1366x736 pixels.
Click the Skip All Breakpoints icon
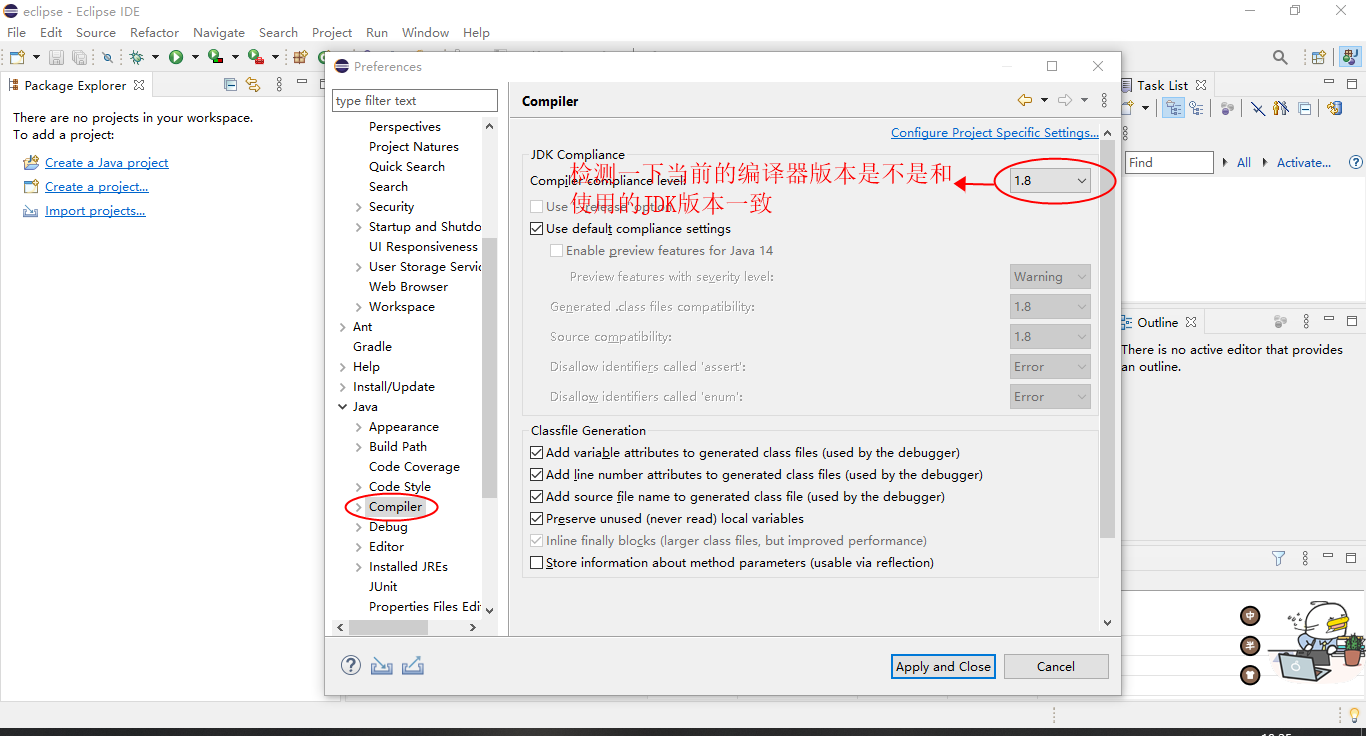point(107,57)
